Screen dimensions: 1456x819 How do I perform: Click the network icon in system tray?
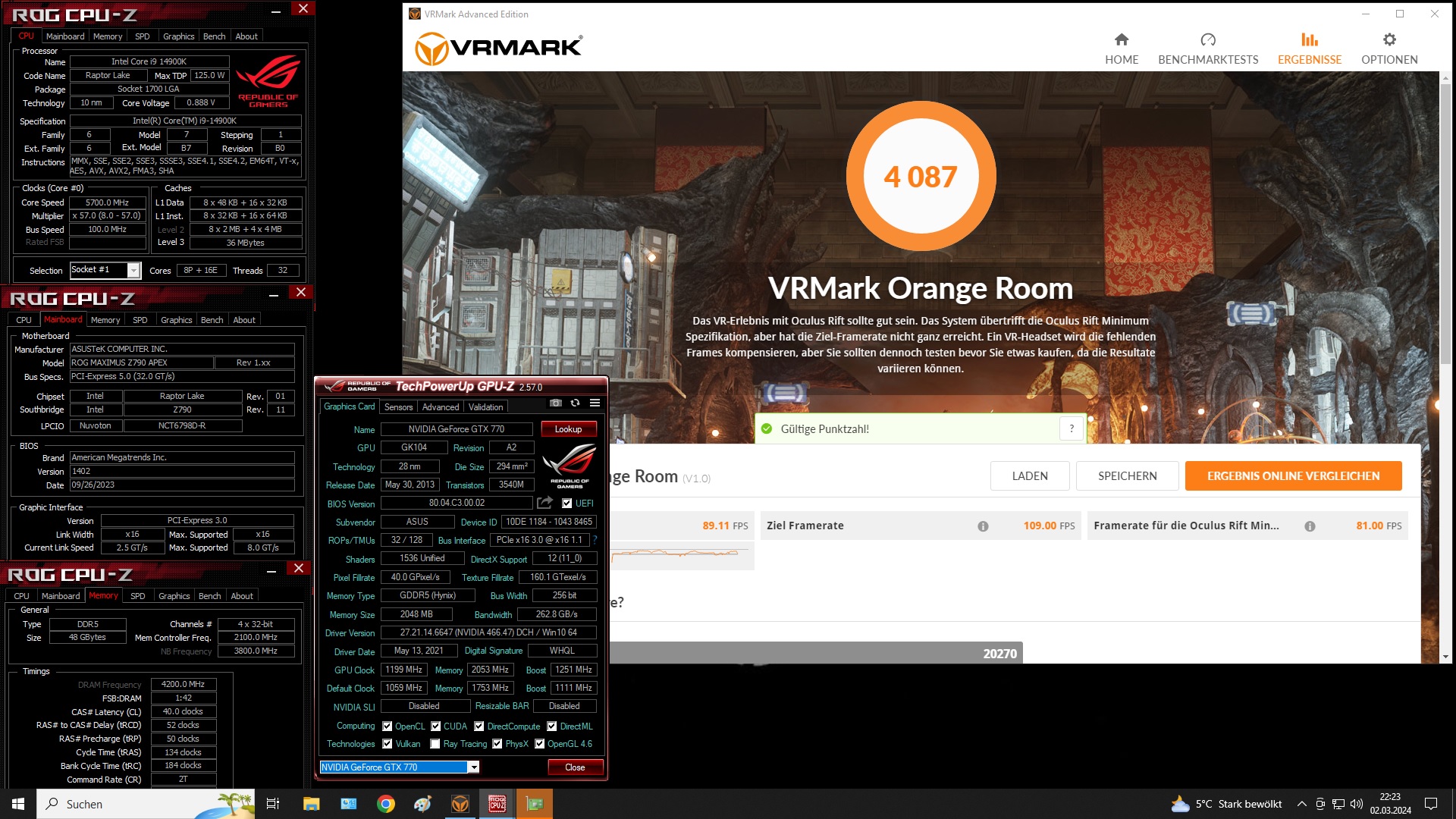tap(1338, 804)
